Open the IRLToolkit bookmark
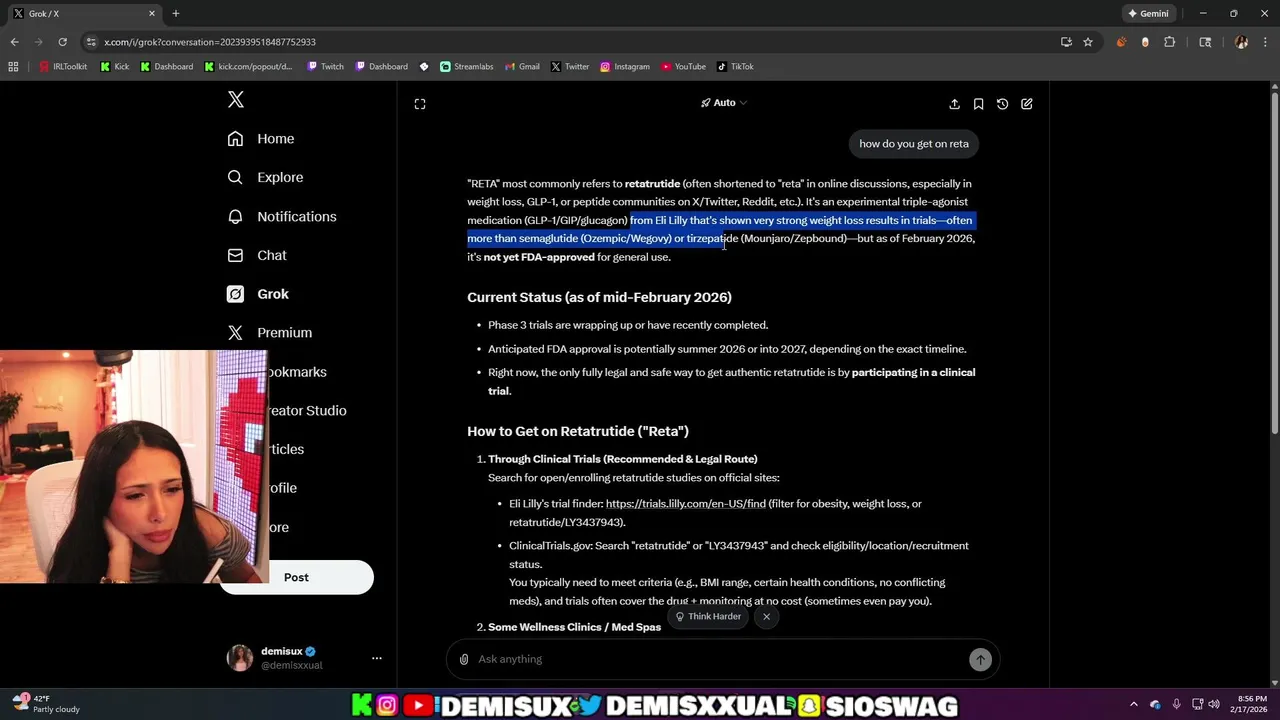Image resolution: width=1280 pixels, height=720 pixels. coord(63,67)
